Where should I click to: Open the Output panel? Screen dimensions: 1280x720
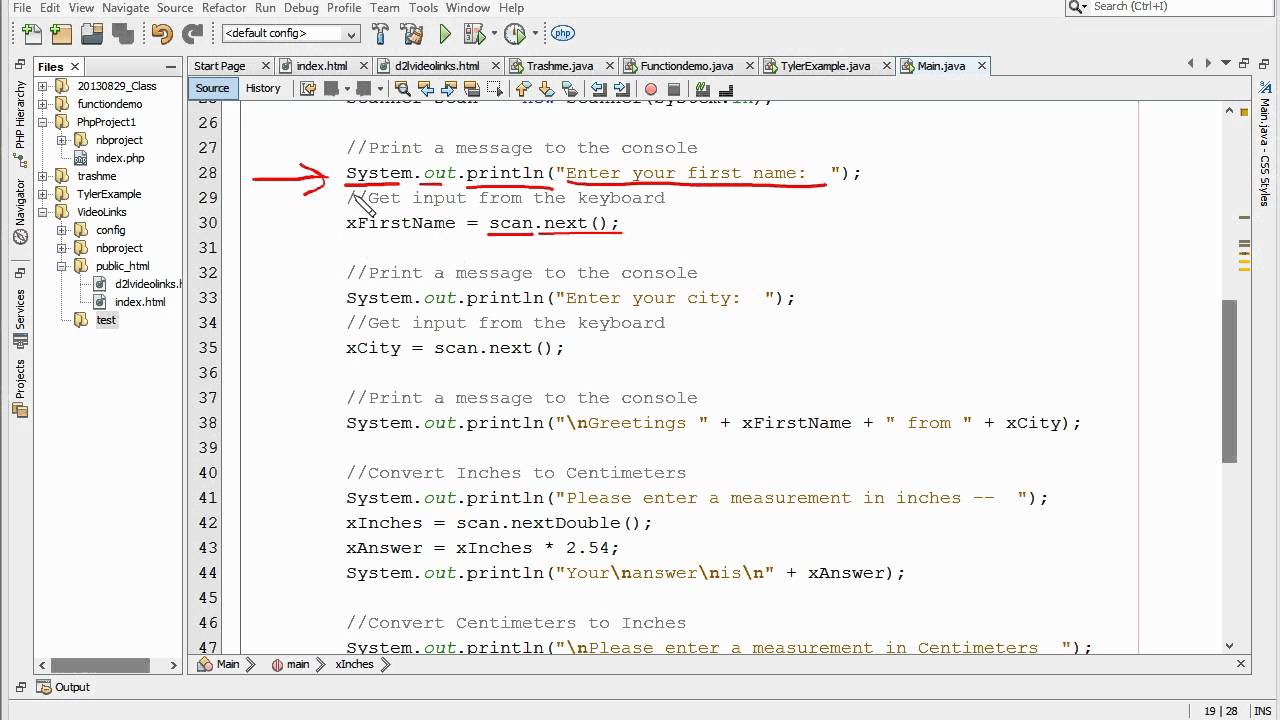(x=63, y=687)
